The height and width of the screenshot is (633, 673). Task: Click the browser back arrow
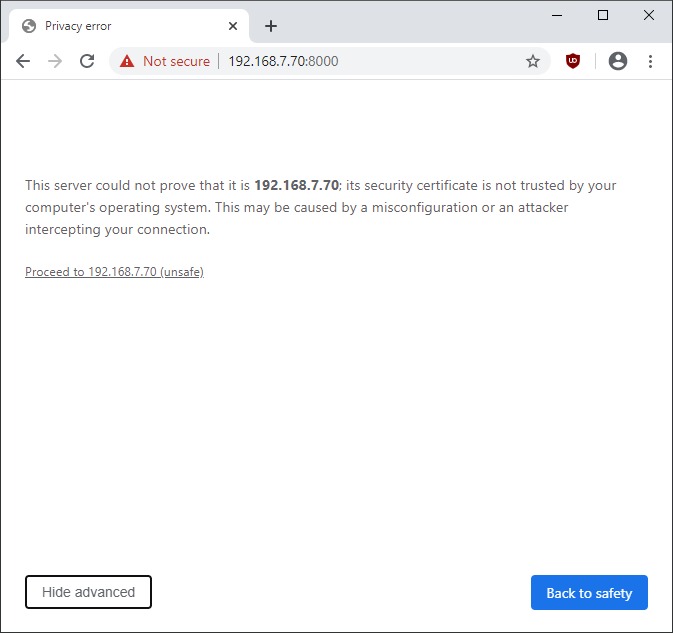pos(23,61)
